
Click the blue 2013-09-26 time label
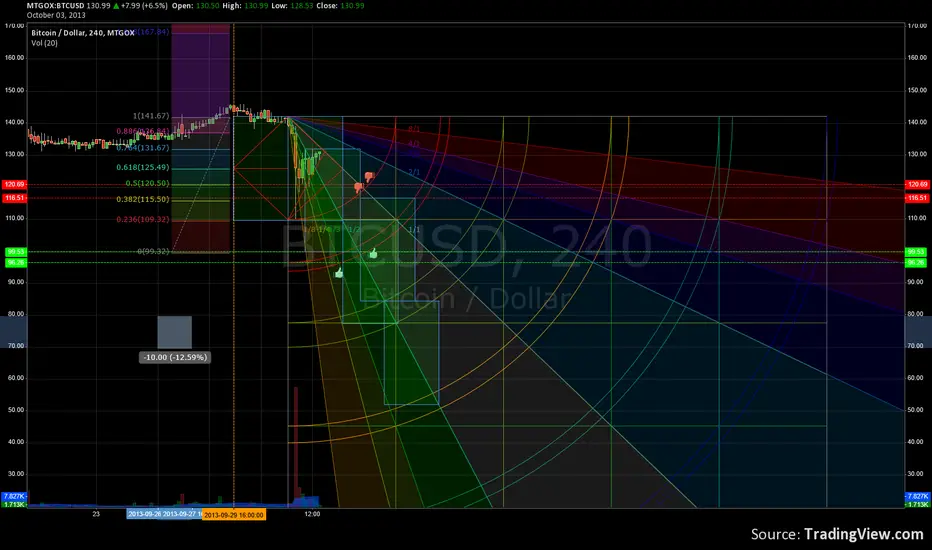pos(144,514)
